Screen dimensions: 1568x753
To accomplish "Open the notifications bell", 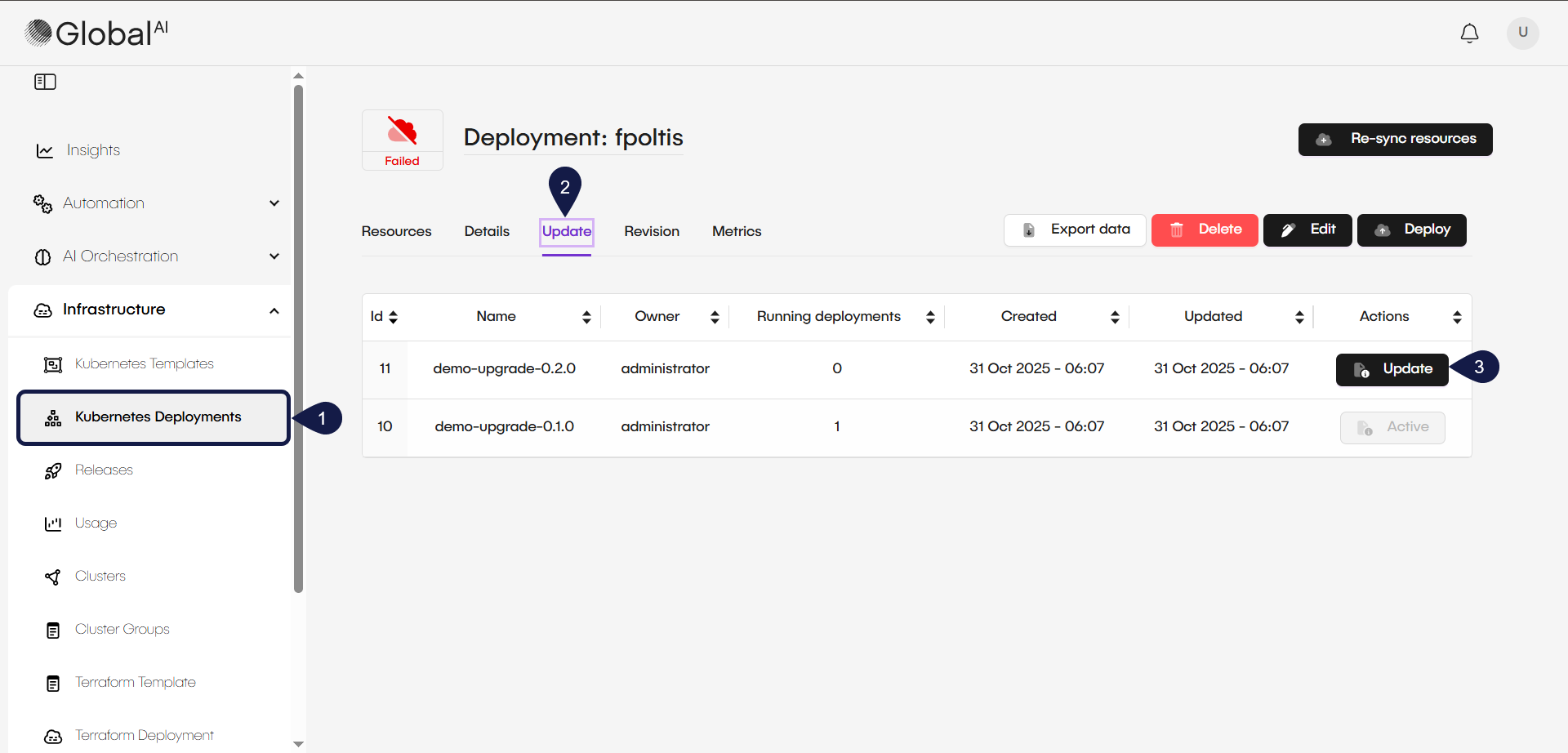I will [1469, 33].
